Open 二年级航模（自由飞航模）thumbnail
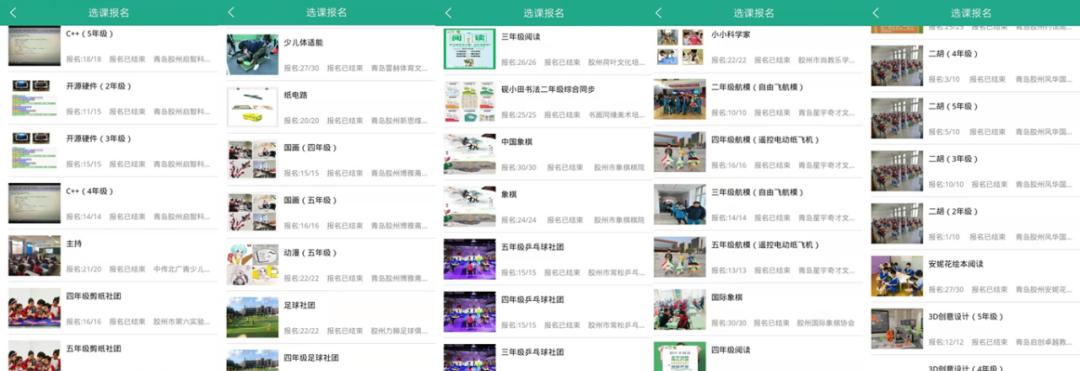This screenshot has width=1080, height=371. (680, 99)
